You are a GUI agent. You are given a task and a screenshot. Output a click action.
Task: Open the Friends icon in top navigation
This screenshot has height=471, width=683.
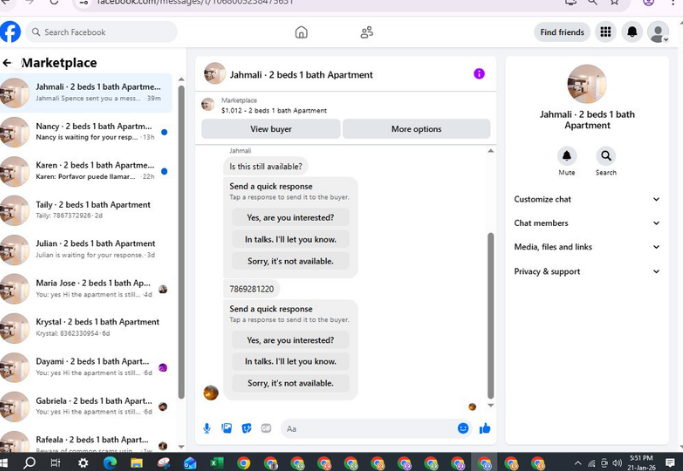click(366, 32)
